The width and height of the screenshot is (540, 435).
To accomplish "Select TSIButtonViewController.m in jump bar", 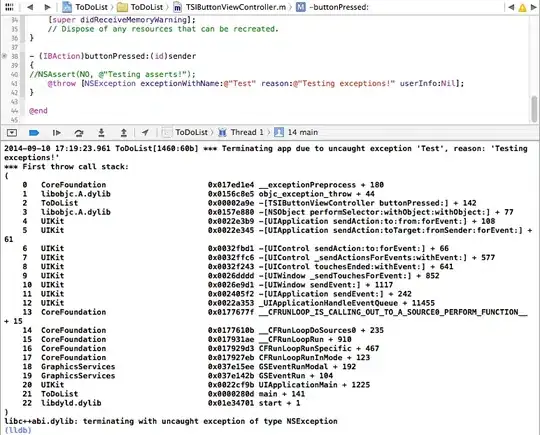I will [x=229, y=7].
